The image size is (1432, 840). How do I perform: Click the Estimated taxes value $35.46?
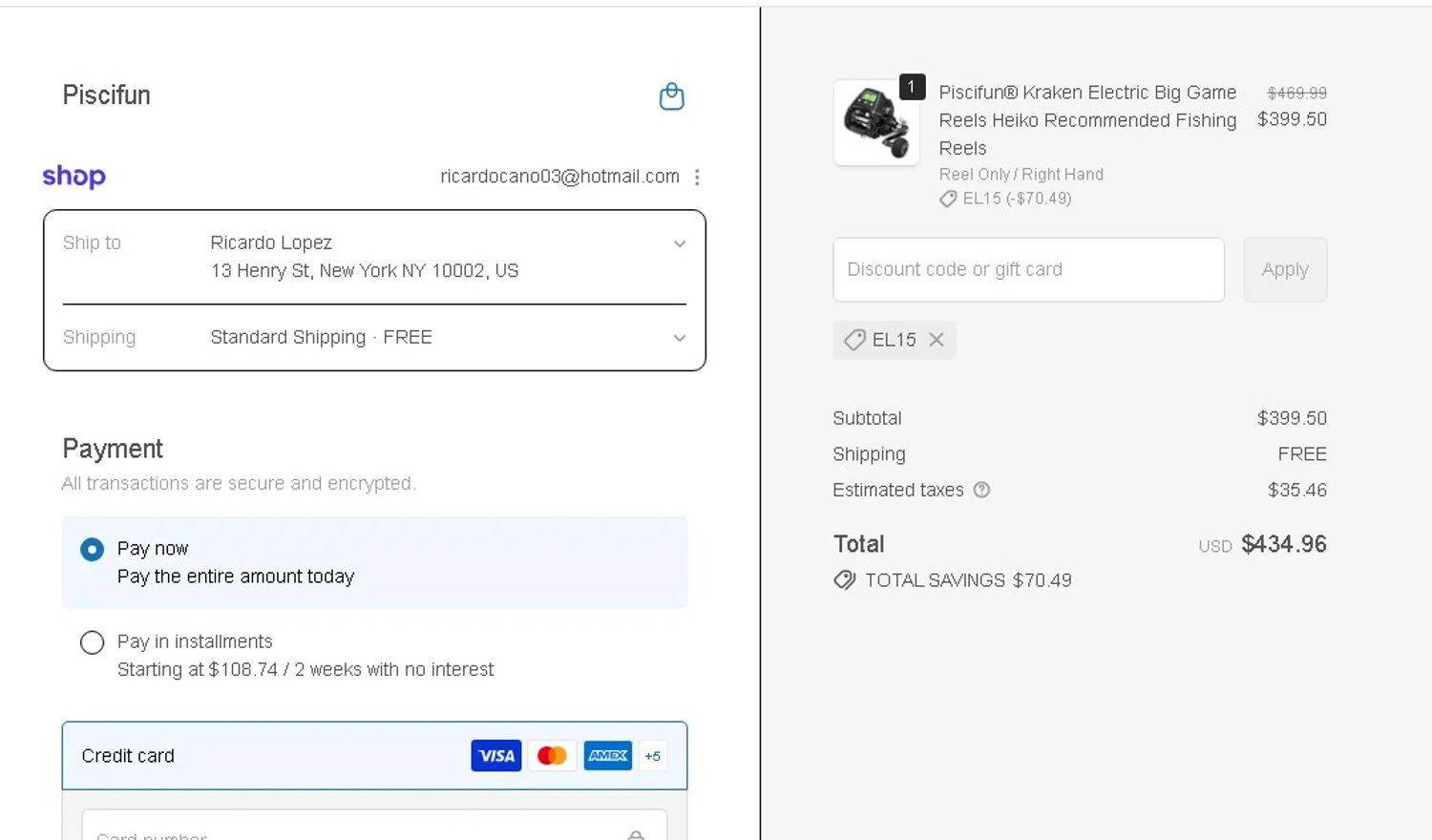click(1297, 490)
